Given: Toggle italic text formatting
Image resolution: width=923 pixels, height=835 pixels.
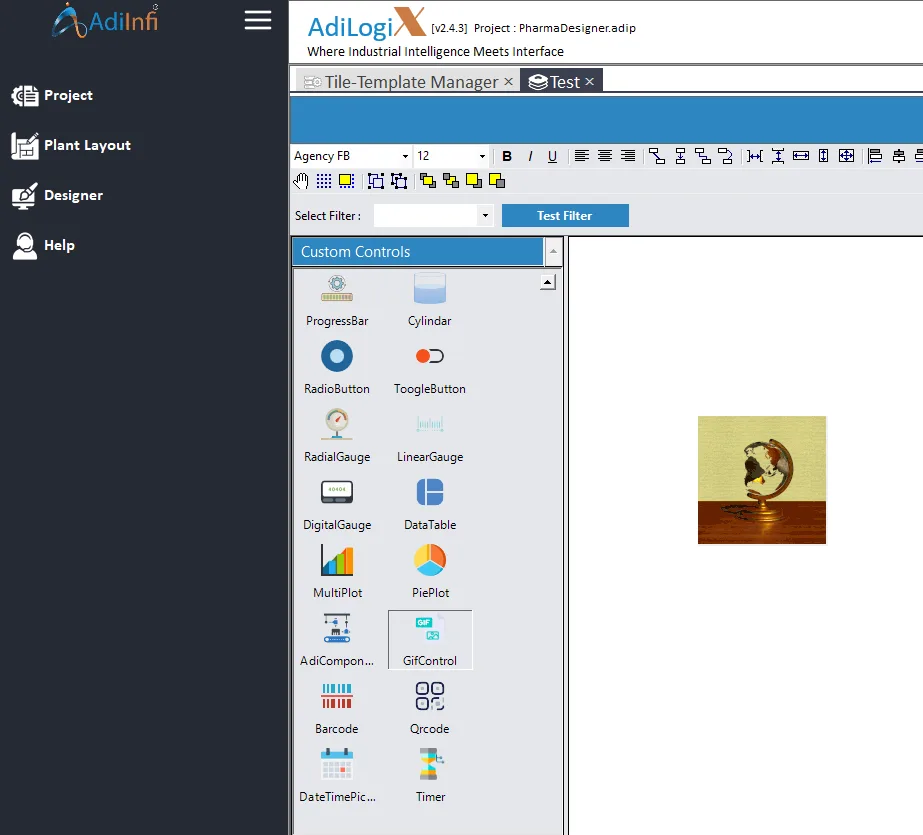Looking at the screenshot, I should point(530,156).
